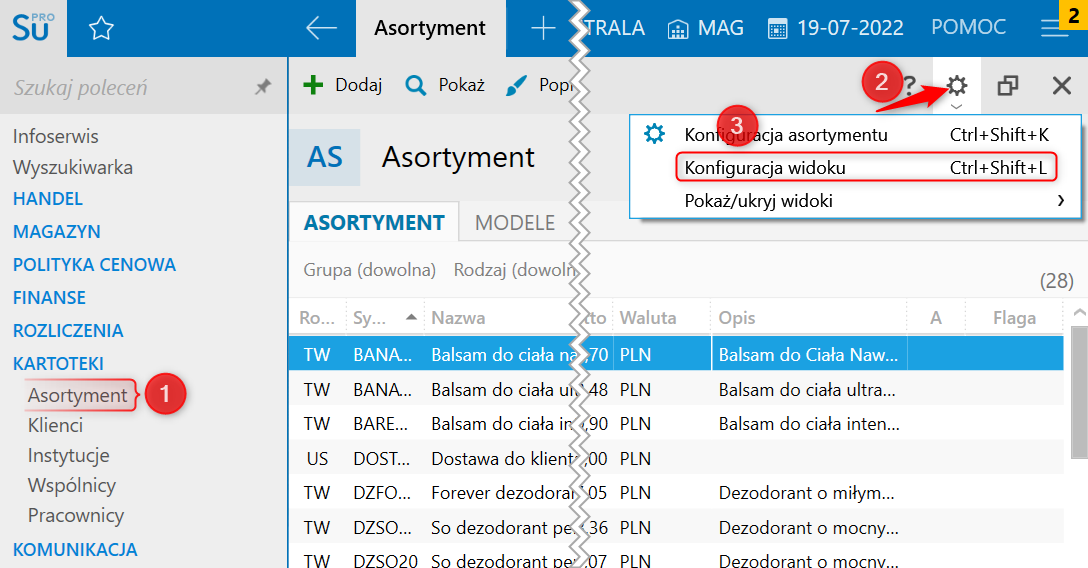Collapse the KARTOTEKI section
Screen dimensions: 1088x568
click(x=58, y=363)
